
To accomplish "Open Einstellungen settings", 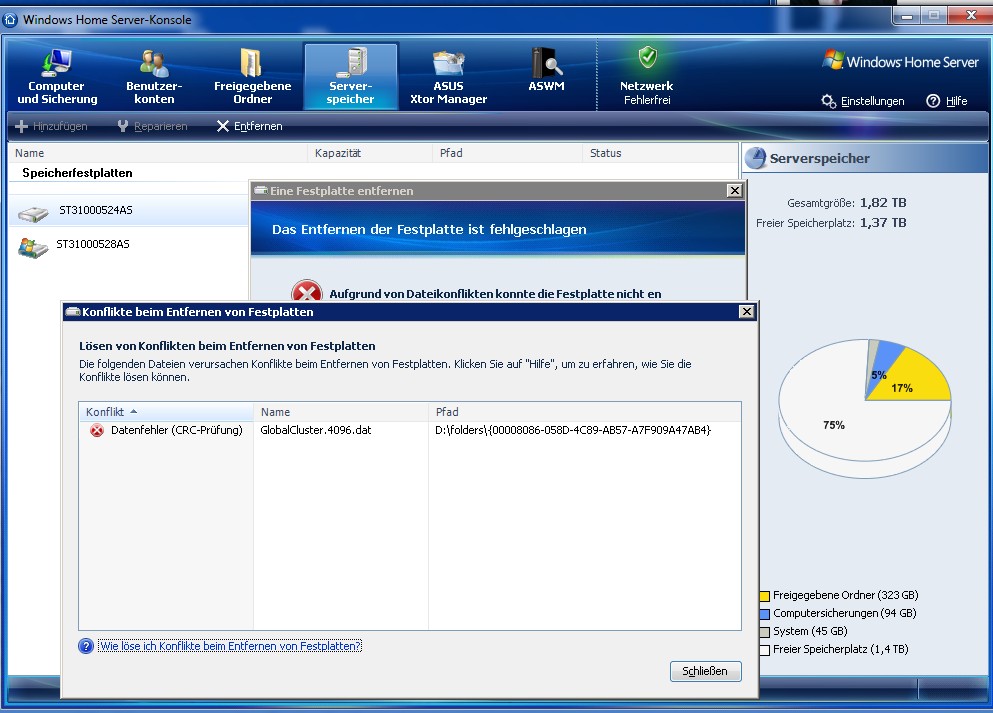I will [863, 101].
